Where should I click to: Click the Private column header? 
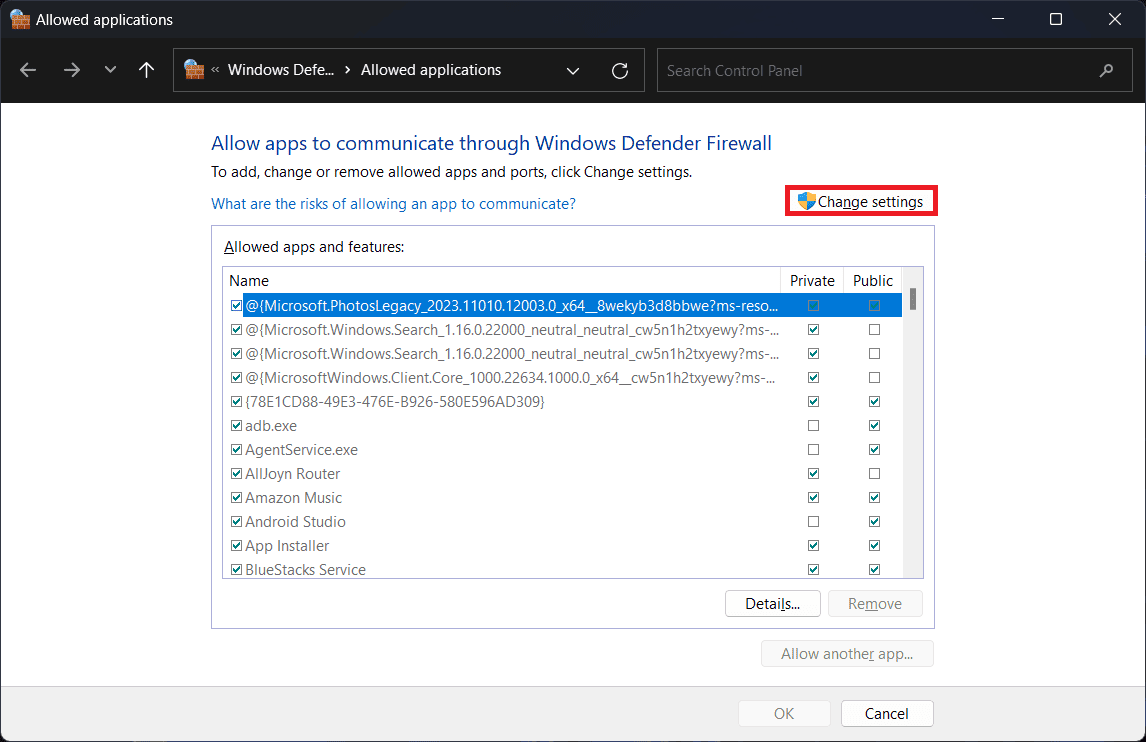point(812,281)
